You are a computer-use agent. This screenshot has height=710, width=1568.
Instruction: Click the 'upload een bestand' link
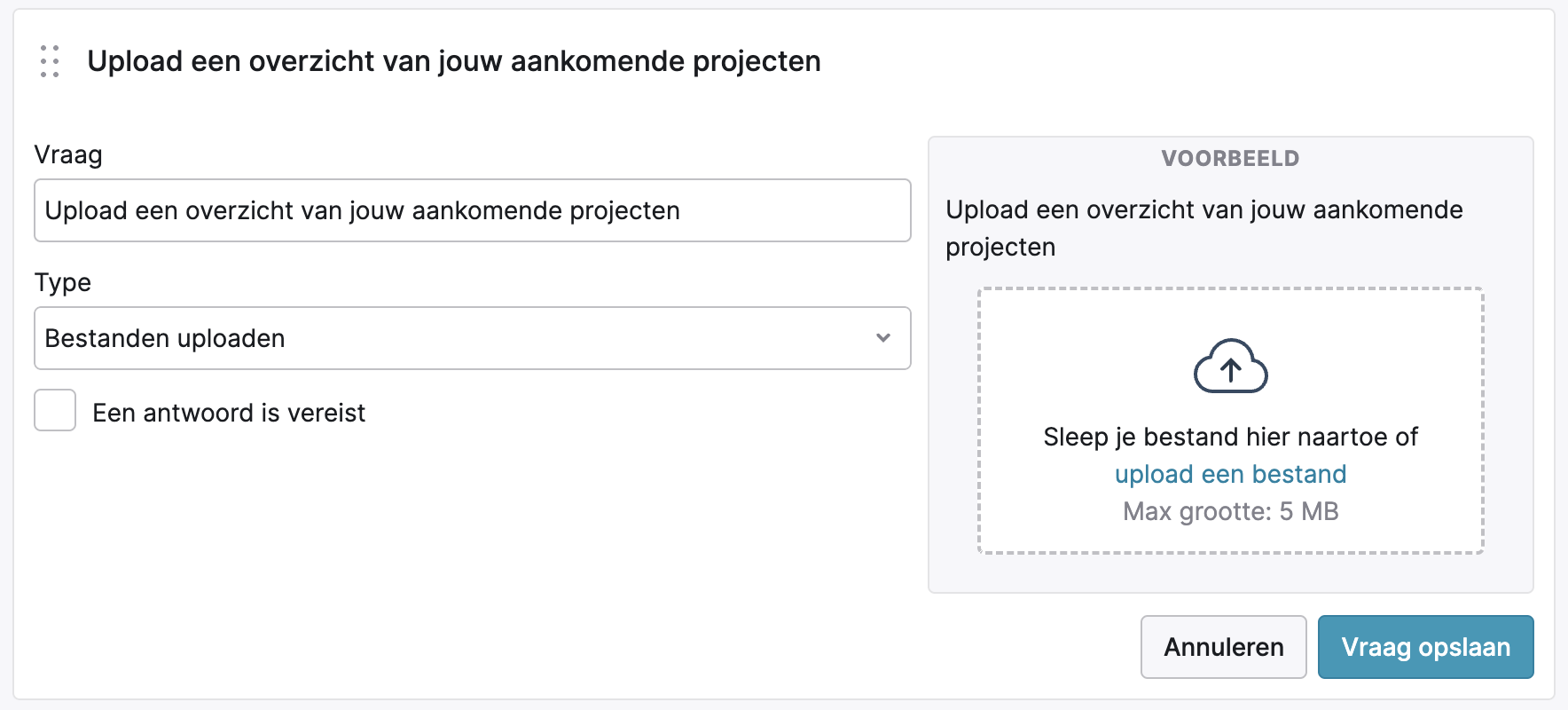[1230, 474]
